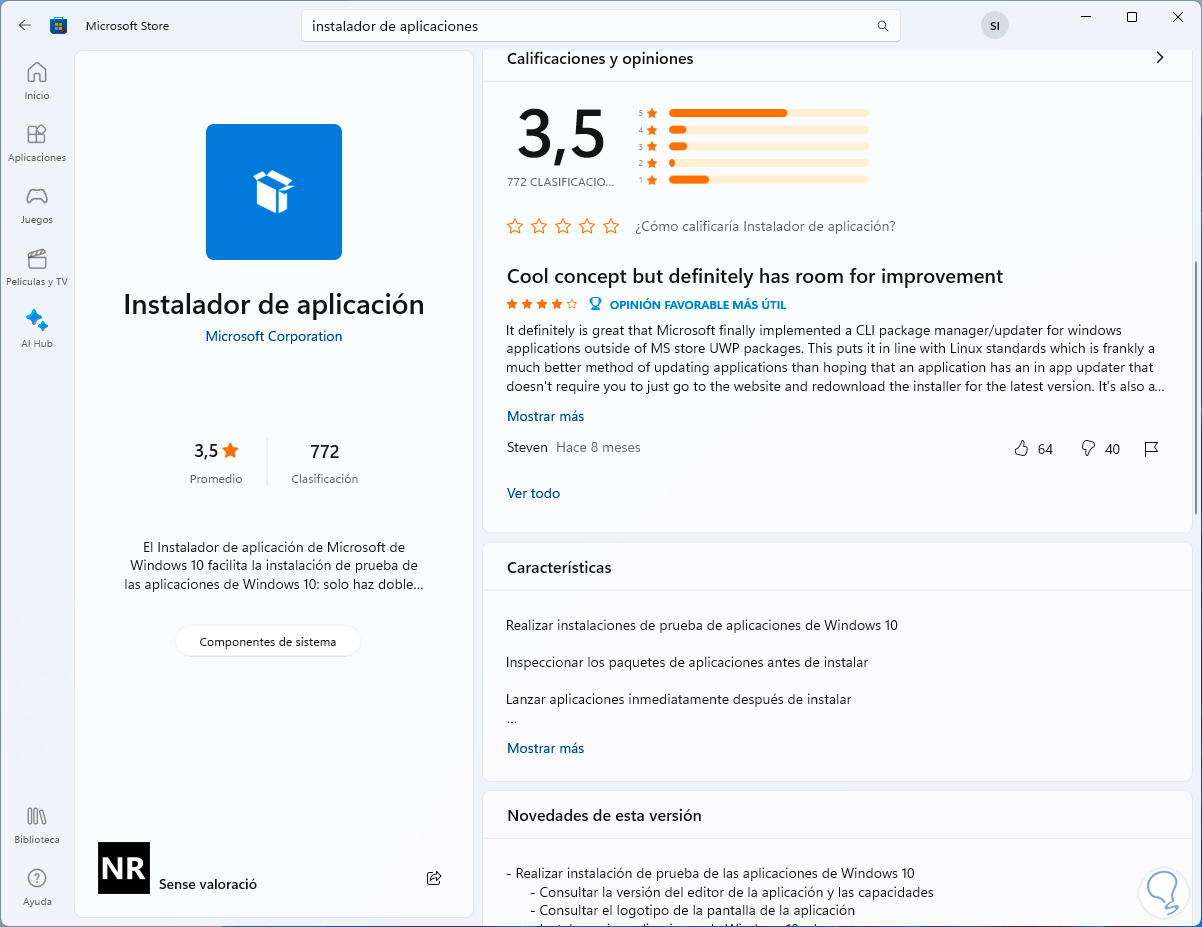Like Steven's review with thumbs up

coord(1021,449)
